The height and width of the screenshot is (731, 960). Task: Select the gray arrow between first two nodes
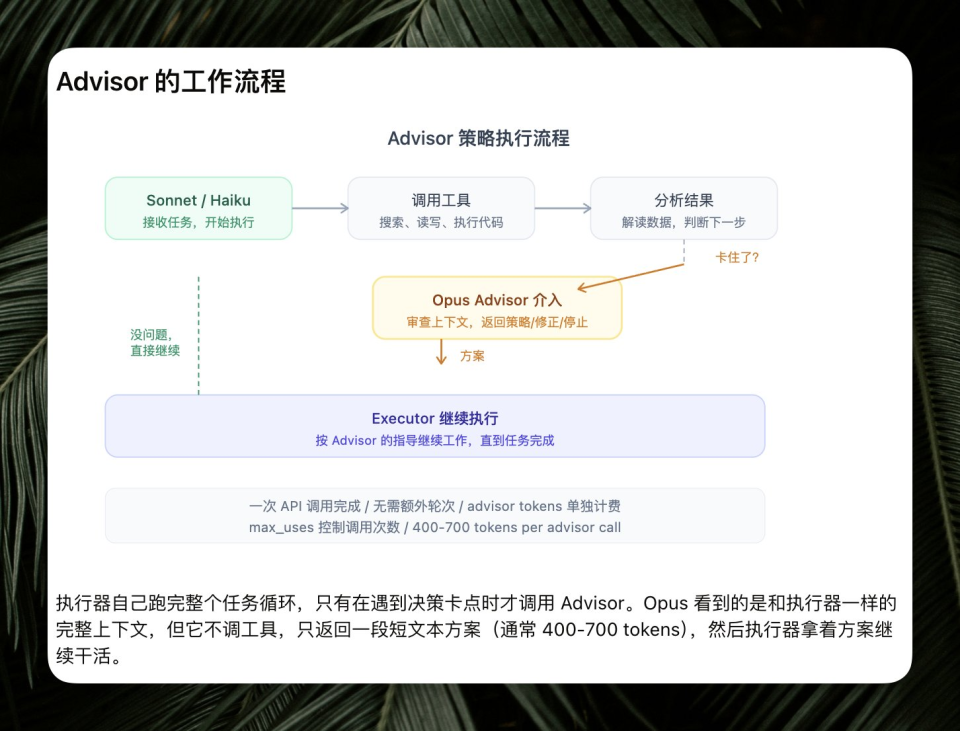(x=318, y=208)
